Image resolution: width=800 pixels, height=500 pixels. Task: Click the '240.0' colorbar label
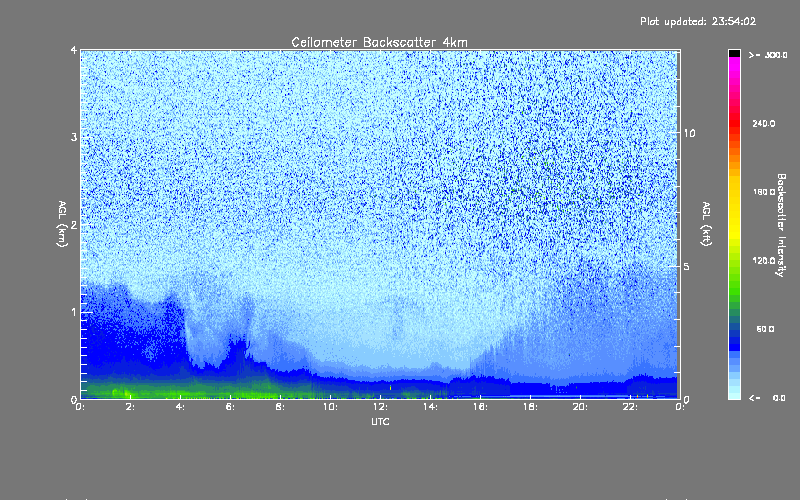pos(764,123)
